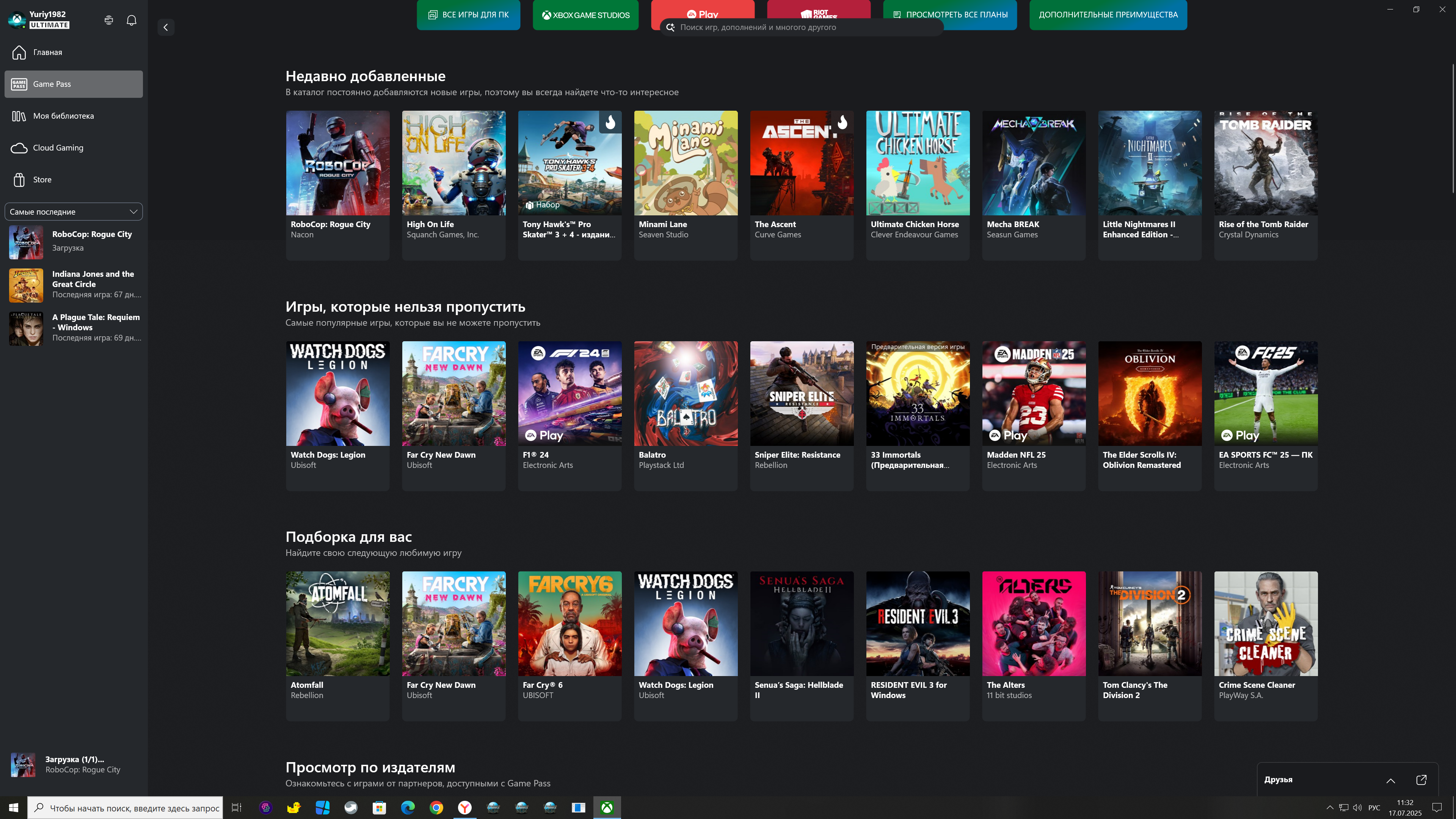Screen dimensions: 1456x819
Task: Open ВСЕ ИГРЫ ДЛЯ ПК button
Action: (x=468, y=15)
